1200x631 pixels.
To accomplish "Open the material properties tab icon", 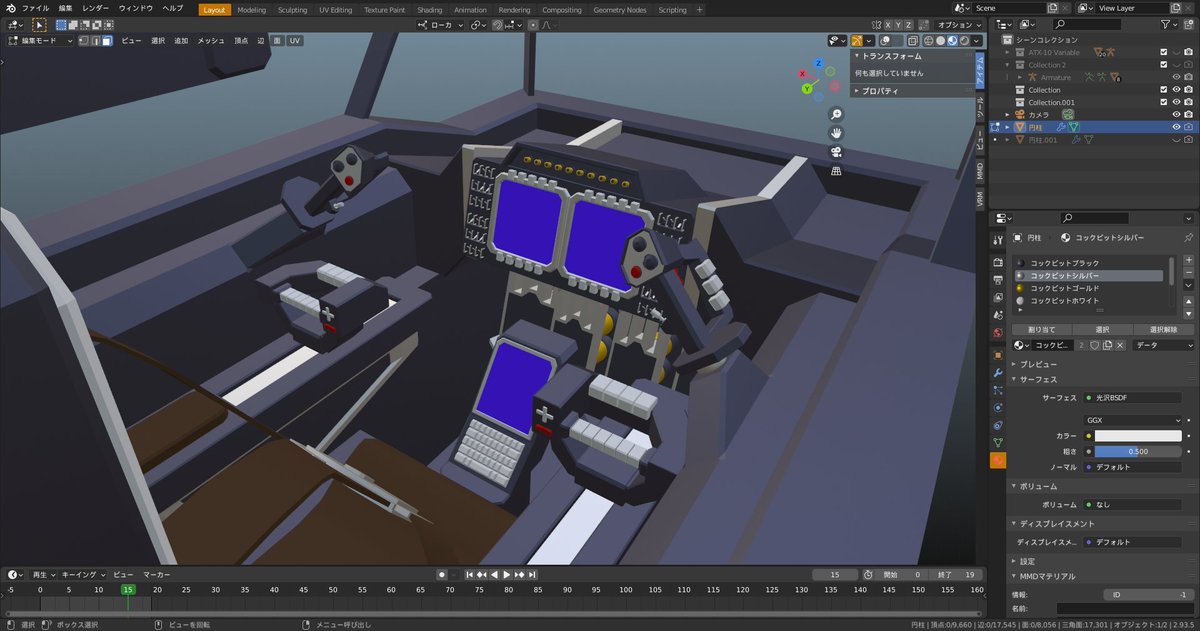I will 997,460.
